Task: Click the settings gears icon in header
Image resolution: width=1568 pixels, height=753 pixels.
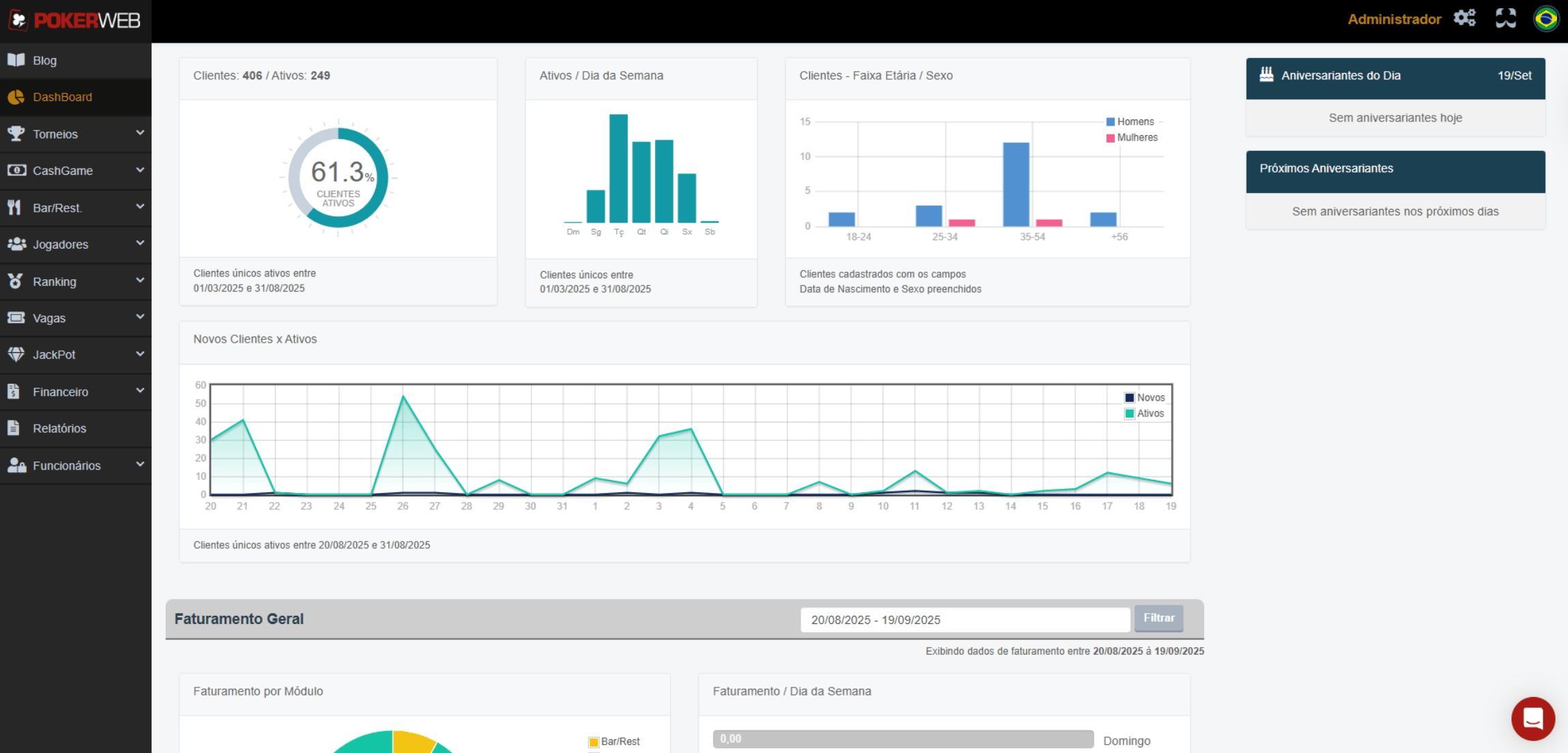Action: 1464,18
